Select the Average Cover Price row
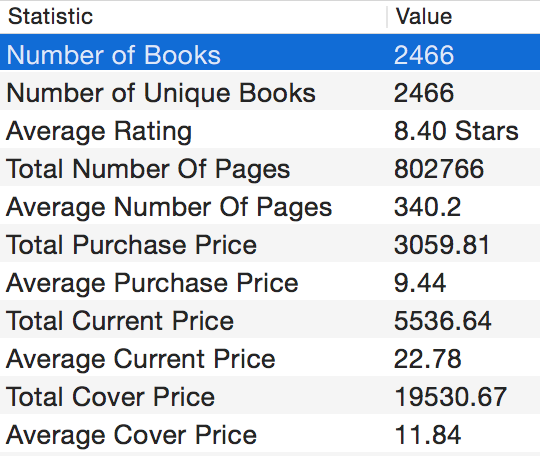This screenshot has height=456, width=540. [270, 434]
